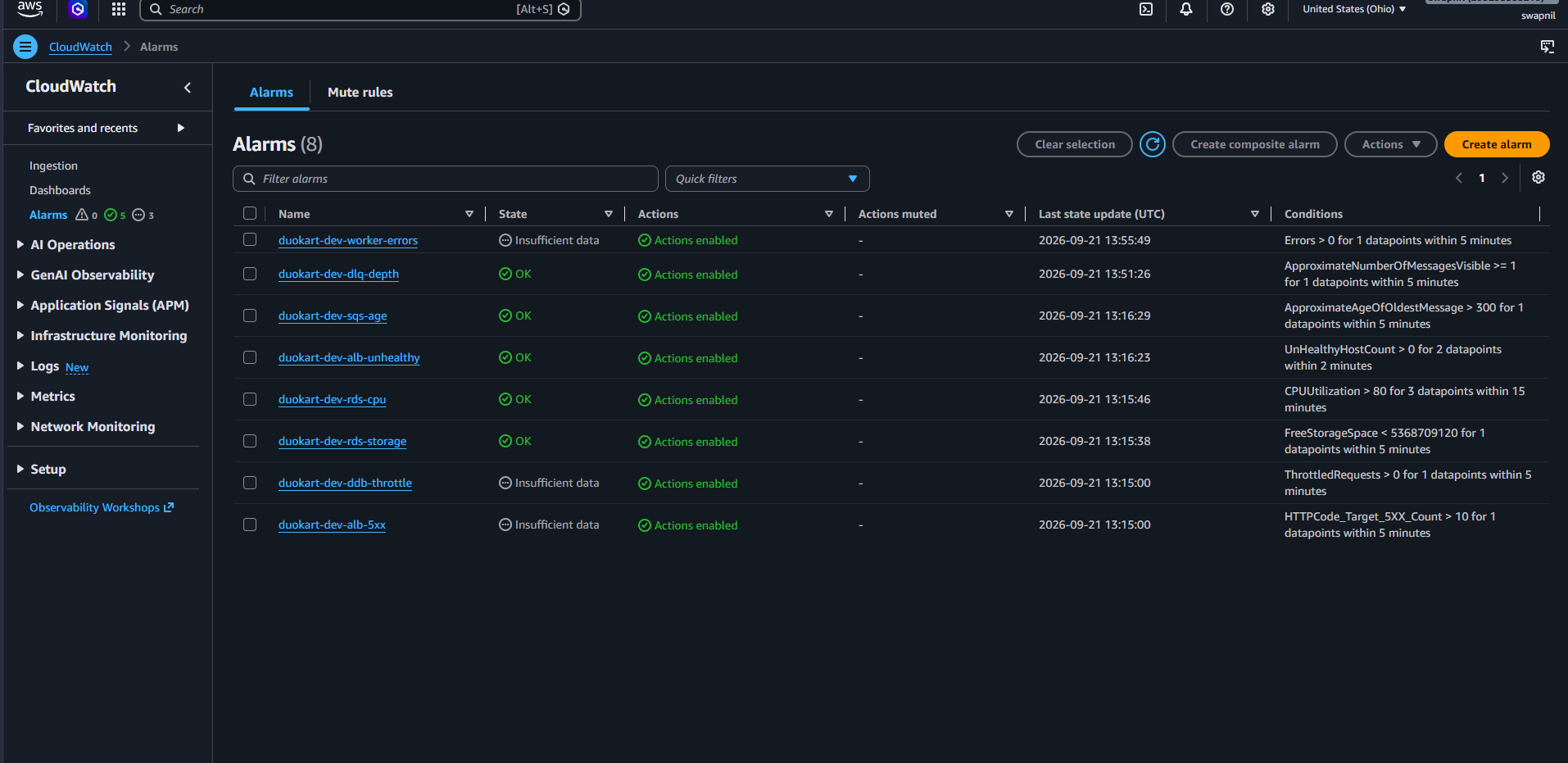Viewport: 1568px width, 763px height.
Task: Open the duokart-dev-alb-unhealthy alarm link
Action: [349, 357]
